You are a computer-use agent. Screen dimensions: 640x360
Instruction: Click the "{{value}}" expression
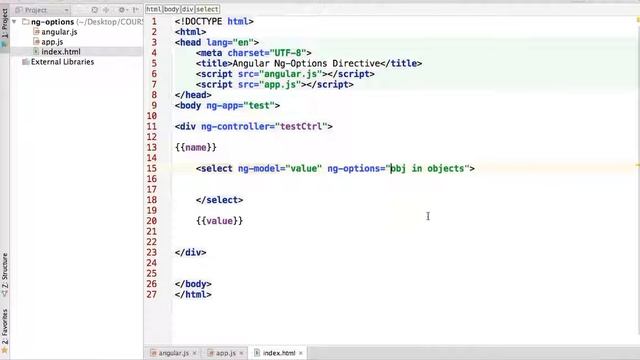tap(220, 221)
